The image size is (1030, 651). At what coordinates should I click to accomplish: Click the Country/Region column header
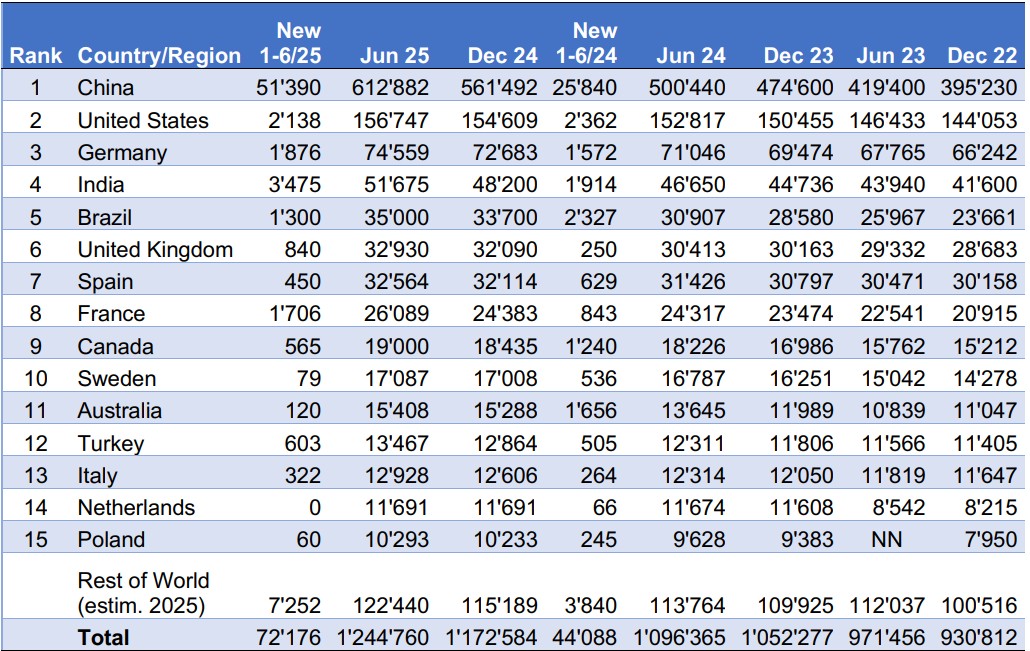coord(156,55)
